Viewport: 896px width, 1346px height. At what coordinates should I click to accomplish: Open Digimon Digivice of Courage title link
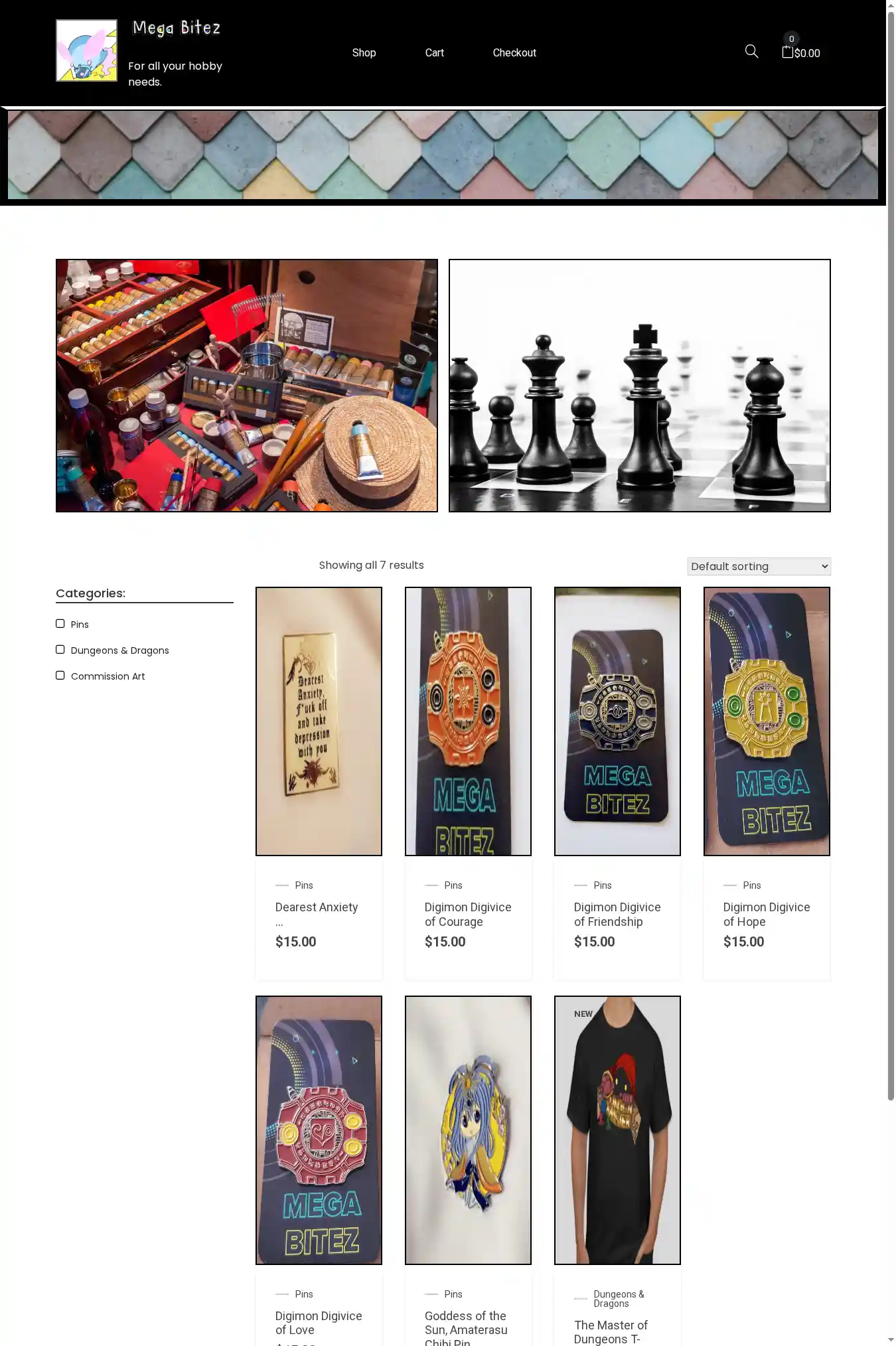coord(468,915)
